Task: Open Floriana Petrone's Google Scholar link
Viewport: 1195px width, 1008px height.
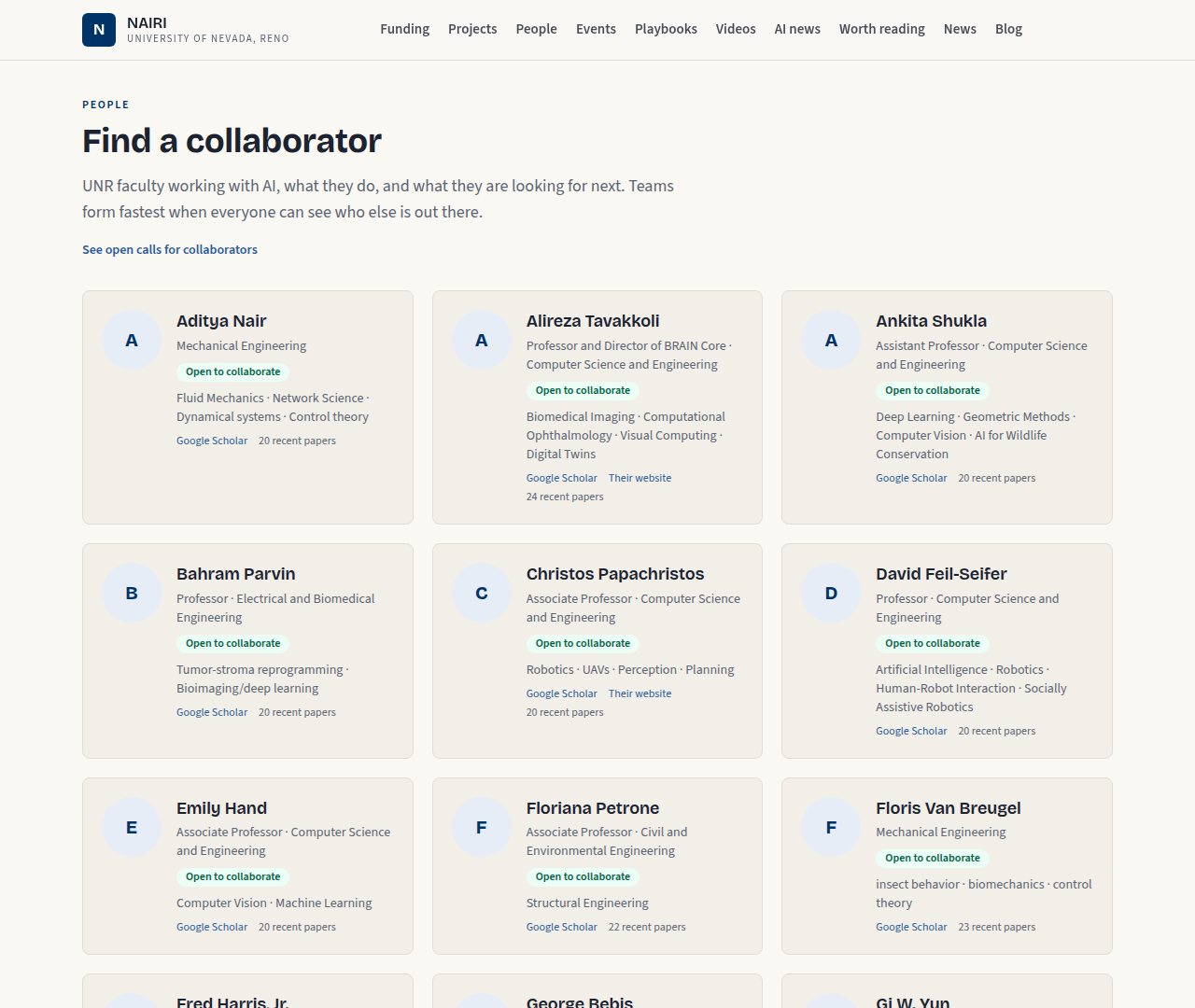Action: point(562,927)
